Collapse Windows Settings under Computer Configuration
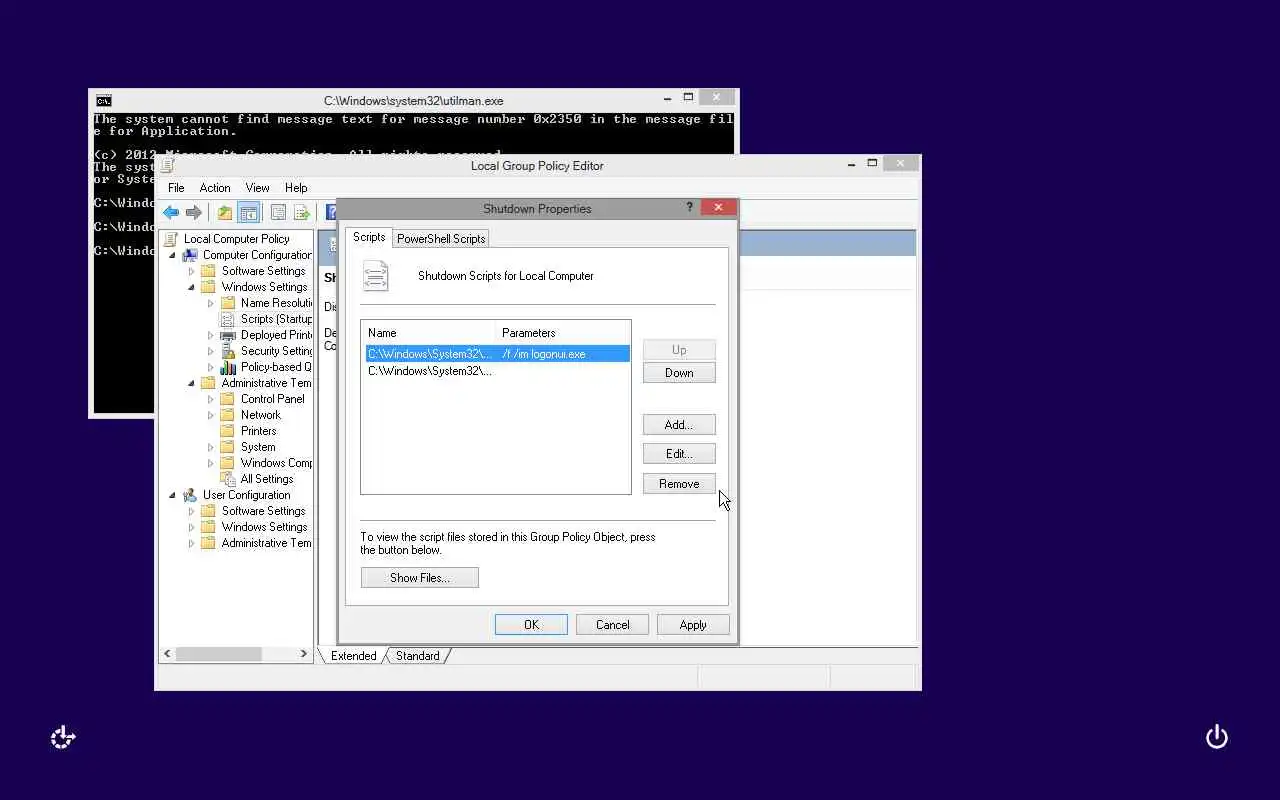Viewport: 1280px width, 800px height. (x=191, y=287)
